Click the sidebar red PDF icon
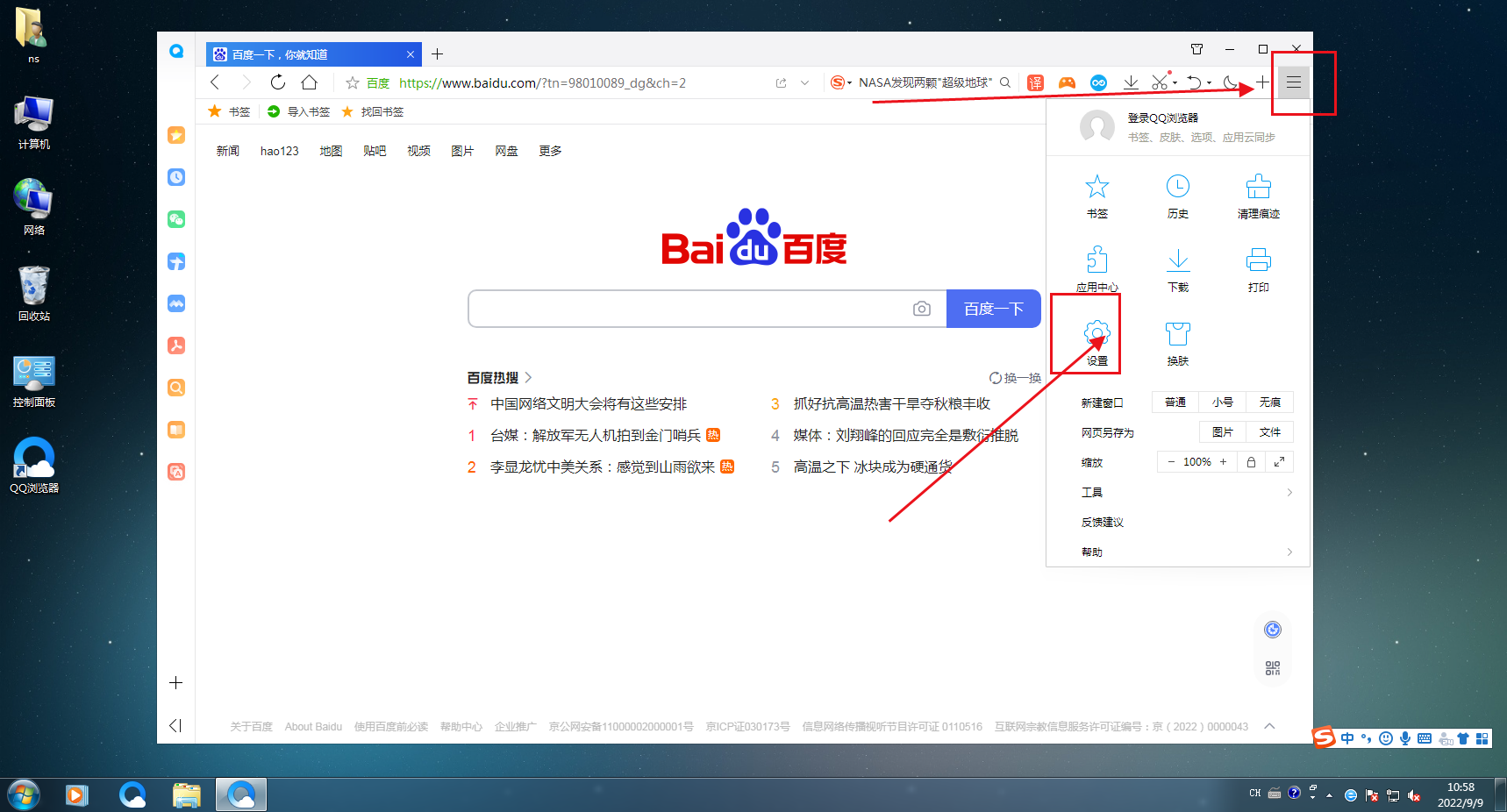The height and width of the screenshot is (812, 1507). click(x=176, y=345)
